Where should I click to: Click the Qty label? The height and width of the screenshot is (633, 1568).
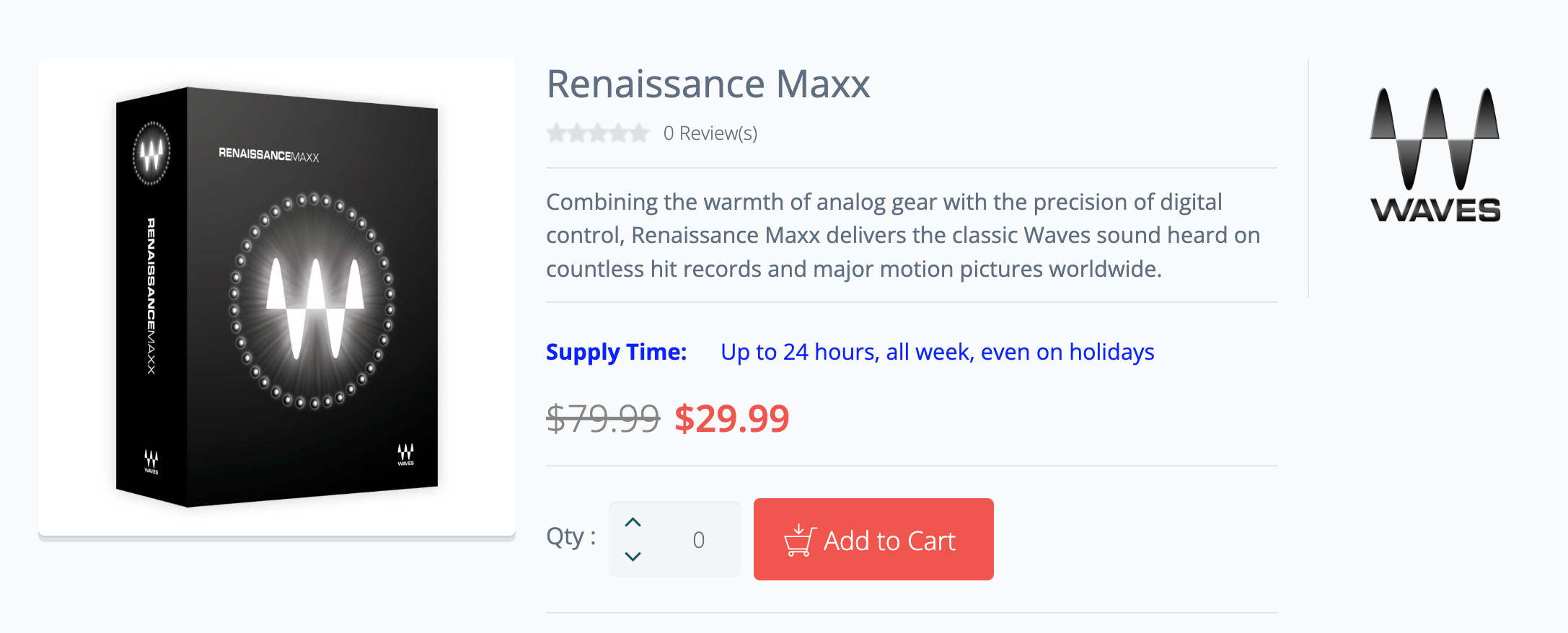(571, 537)
